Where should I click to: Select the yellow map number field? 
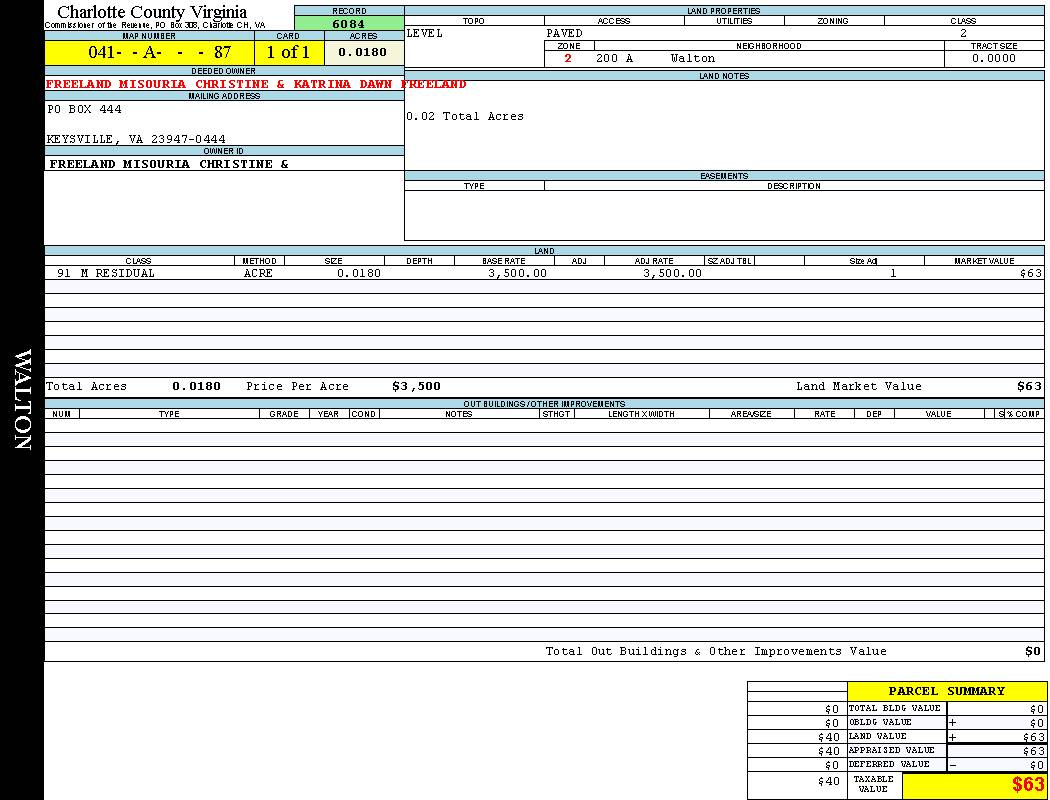click(x=149, y=53)
